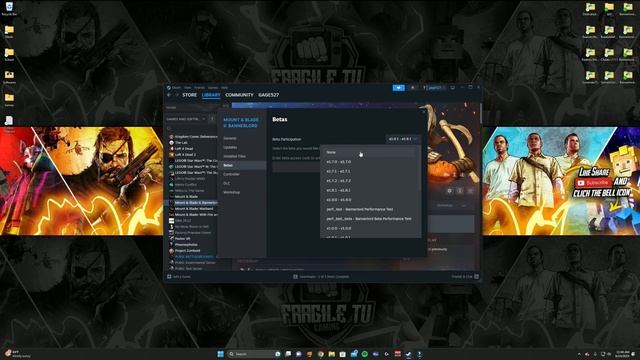This screenshot has width=640, height=360.
Task: Click the Steam icon in the taskbar
Action: point(409,354)
